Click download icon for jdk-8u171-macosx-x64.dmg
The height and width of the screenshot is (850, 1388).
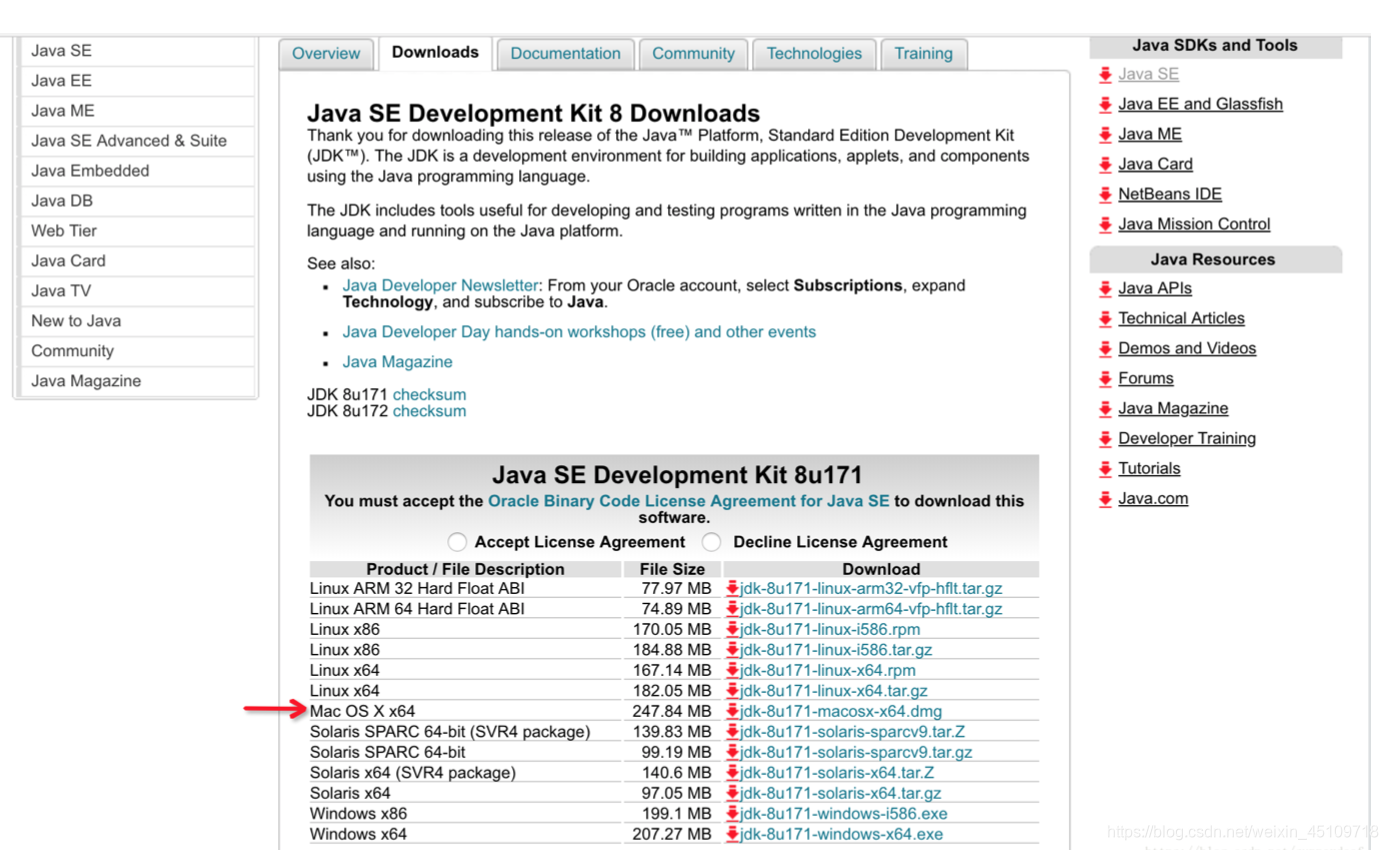(x=732, y=711)
